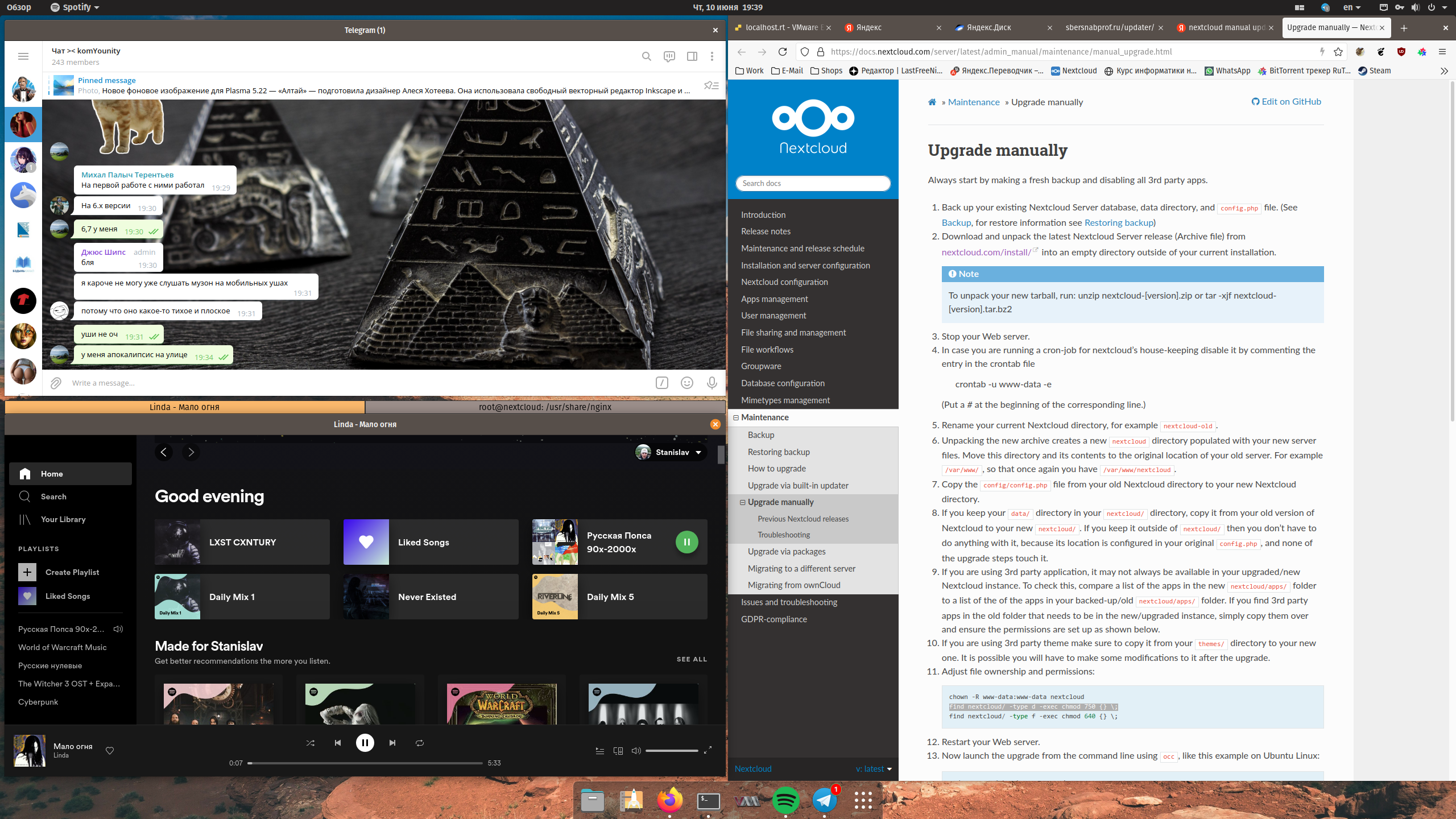Open the pinned message in Telegram
Screen dimensions: 1456x819
coord(370,85)
